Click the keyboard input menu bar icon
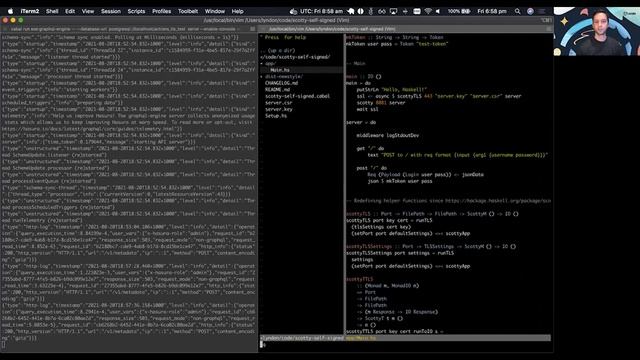640x360 pixels. pos(417,11)
